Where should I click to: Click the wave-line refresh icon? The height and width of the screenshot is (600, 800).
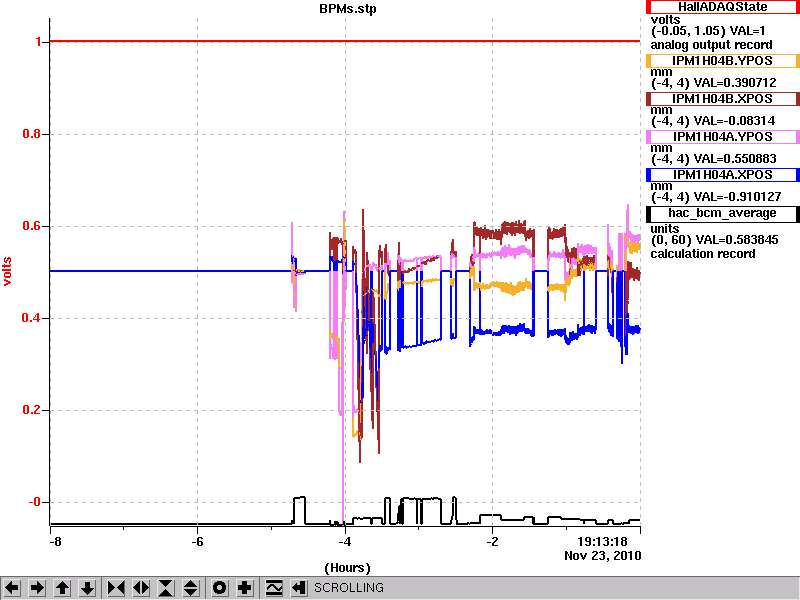click(274, 588)
